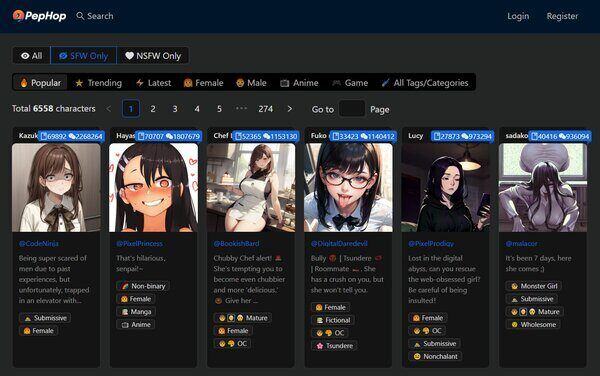The width and height of the screenshot is (600, 376).
Task: Switch to the Trending tab
Action: point(98,83)
